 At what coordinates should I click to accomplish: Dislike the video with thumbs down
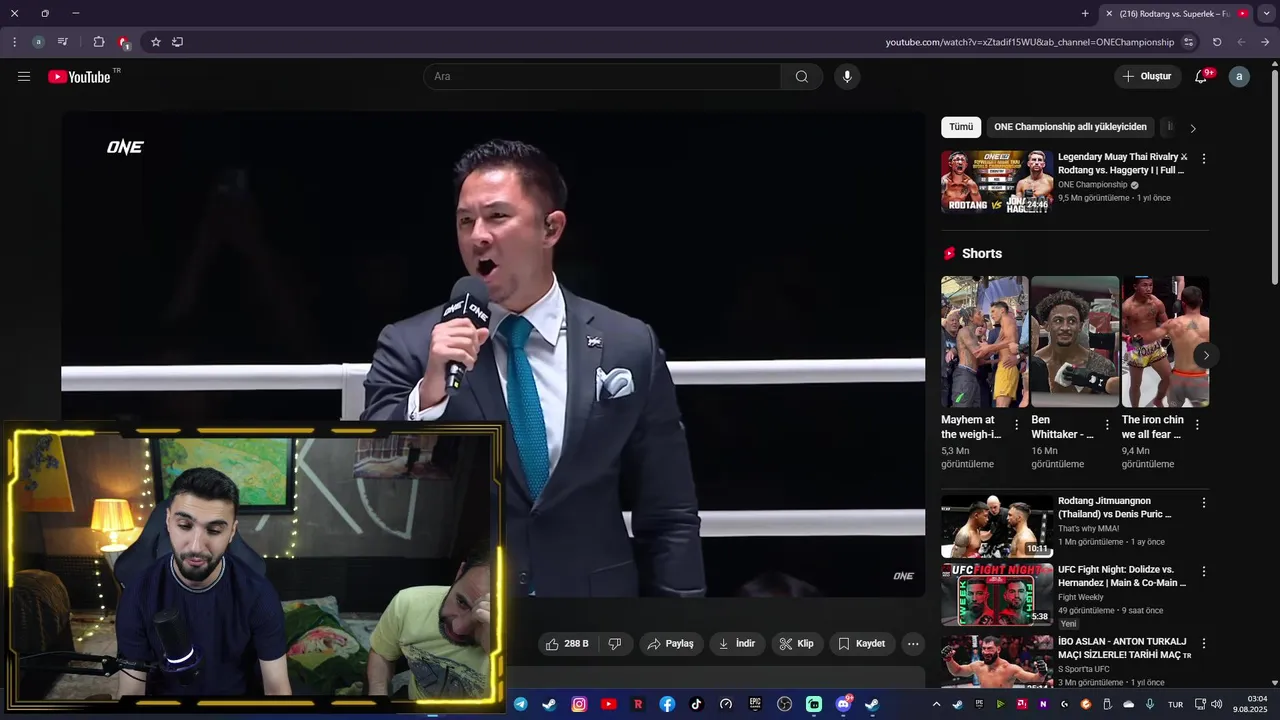[x=615, y=644]
